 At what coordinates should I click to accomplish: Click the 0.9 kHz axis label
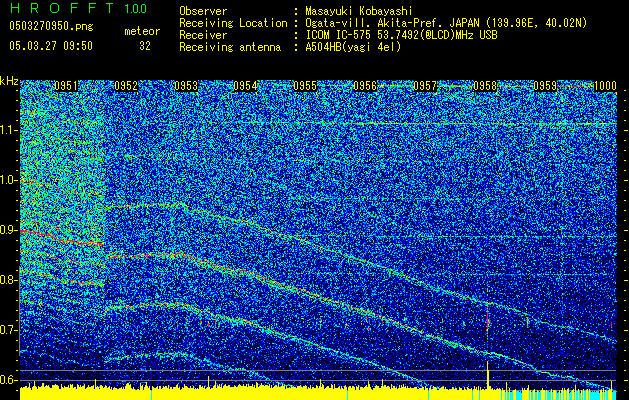pos(9,230)
